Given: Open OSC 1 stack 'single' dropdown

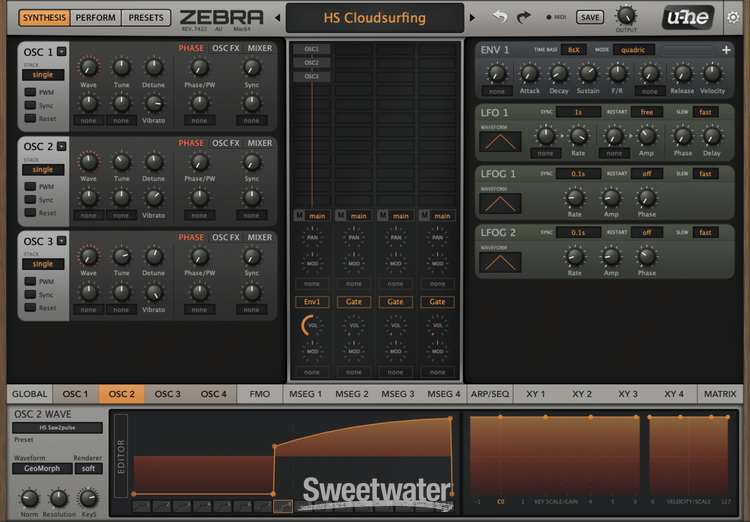Looking at the screenshot, I should 43,74.
